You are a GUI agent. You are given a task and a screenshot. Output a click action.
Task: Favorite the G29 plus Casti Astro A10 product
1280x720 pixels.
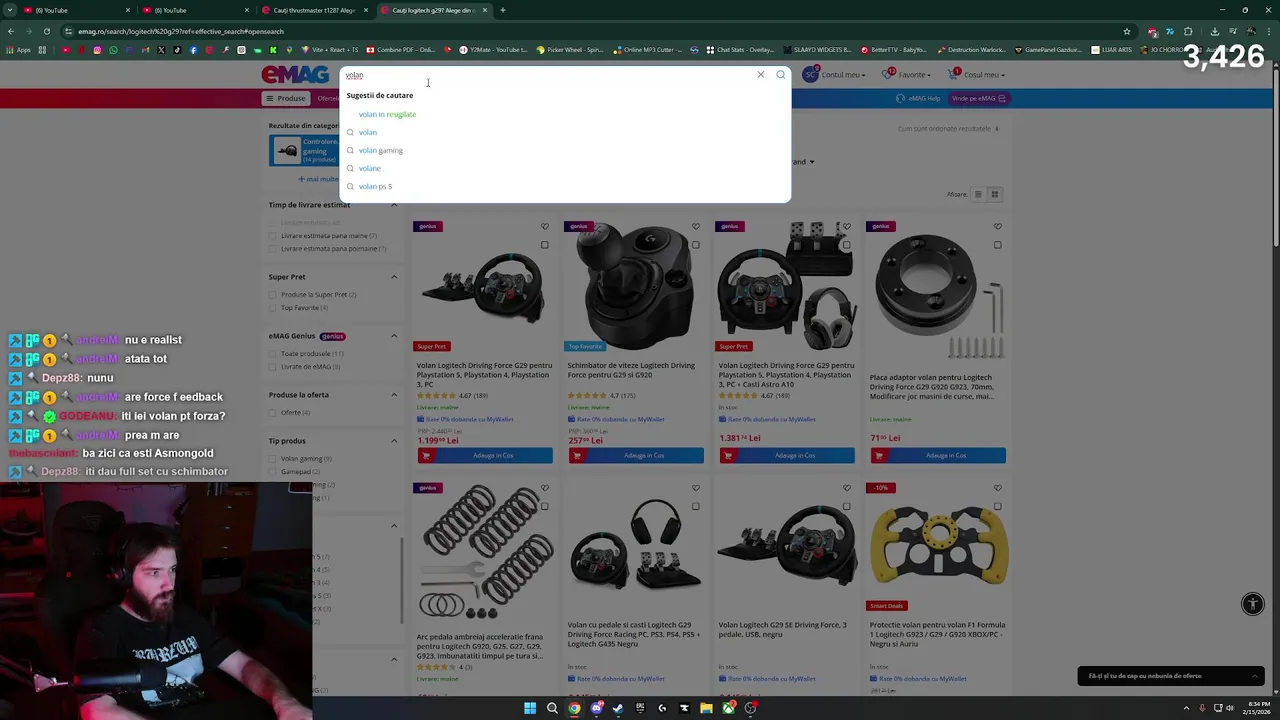point(846,227)
